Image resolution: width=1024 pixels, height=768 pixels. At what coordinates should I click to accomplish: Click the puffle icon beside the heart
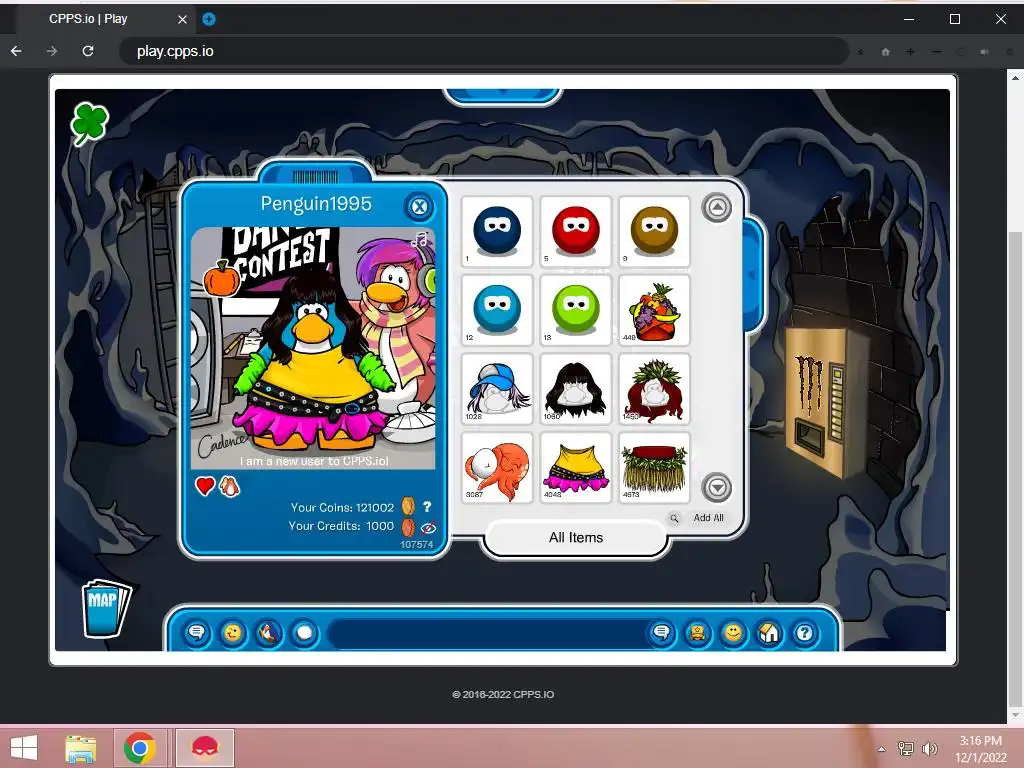point(229,486)
